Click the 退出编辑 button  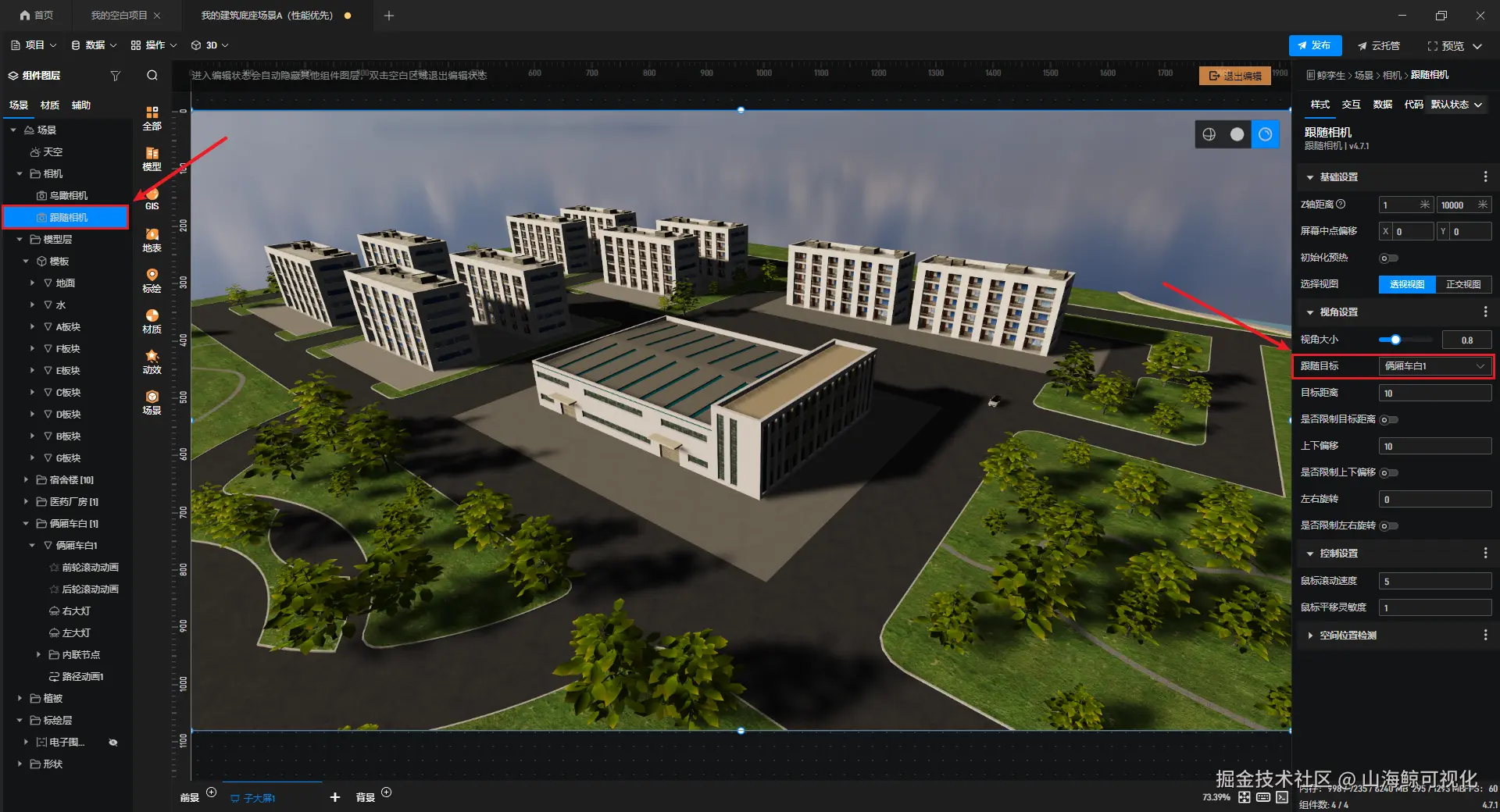(x=1235, y=76)
